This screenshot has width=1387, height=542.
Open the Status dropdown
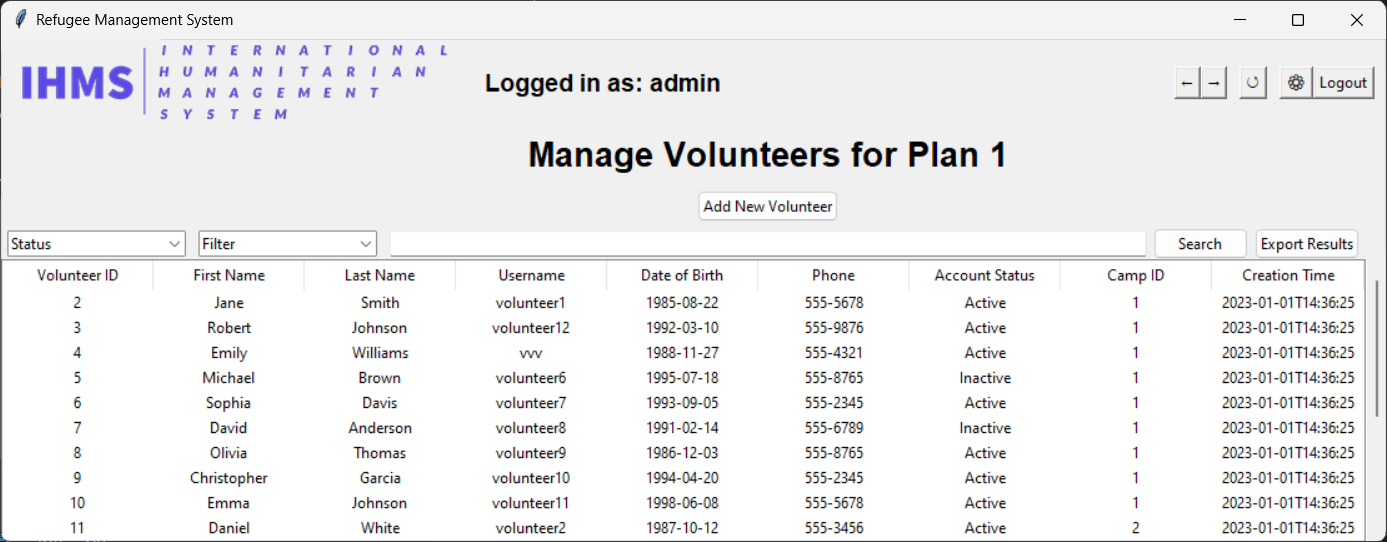click(x=96, y=244)
